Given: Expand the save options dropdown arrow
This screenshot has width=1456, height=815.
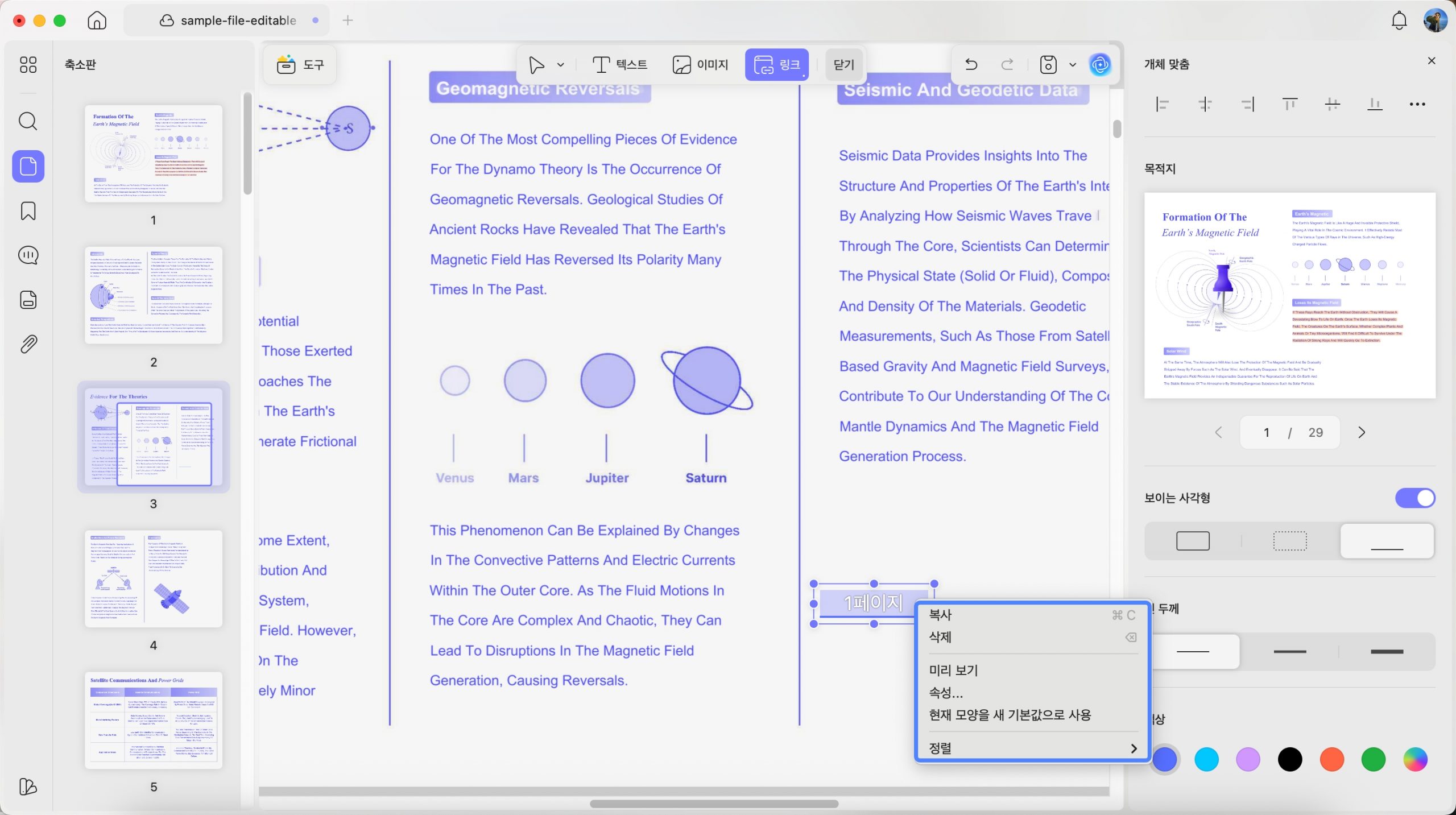Looking at the screenshot, I should (1073, 65).
